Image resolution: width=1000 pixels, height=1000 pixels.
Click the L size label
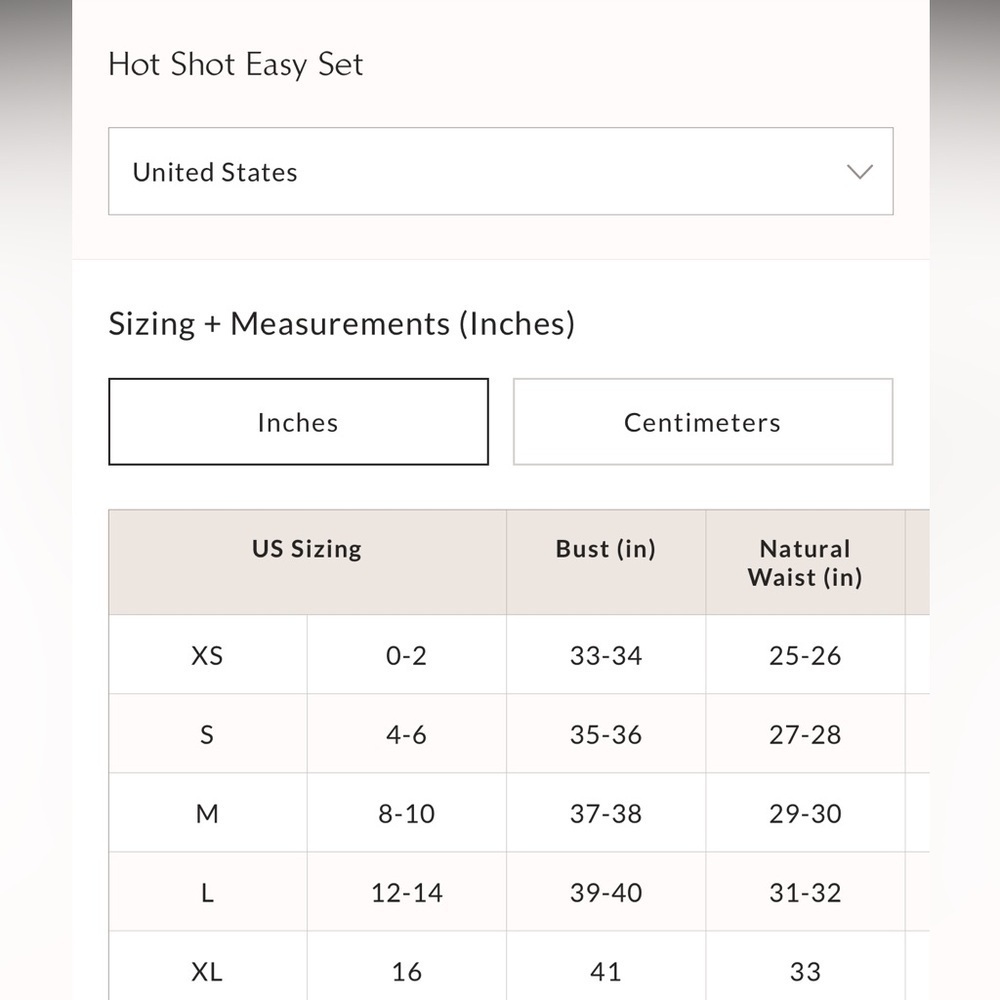[x=206, y=892]
